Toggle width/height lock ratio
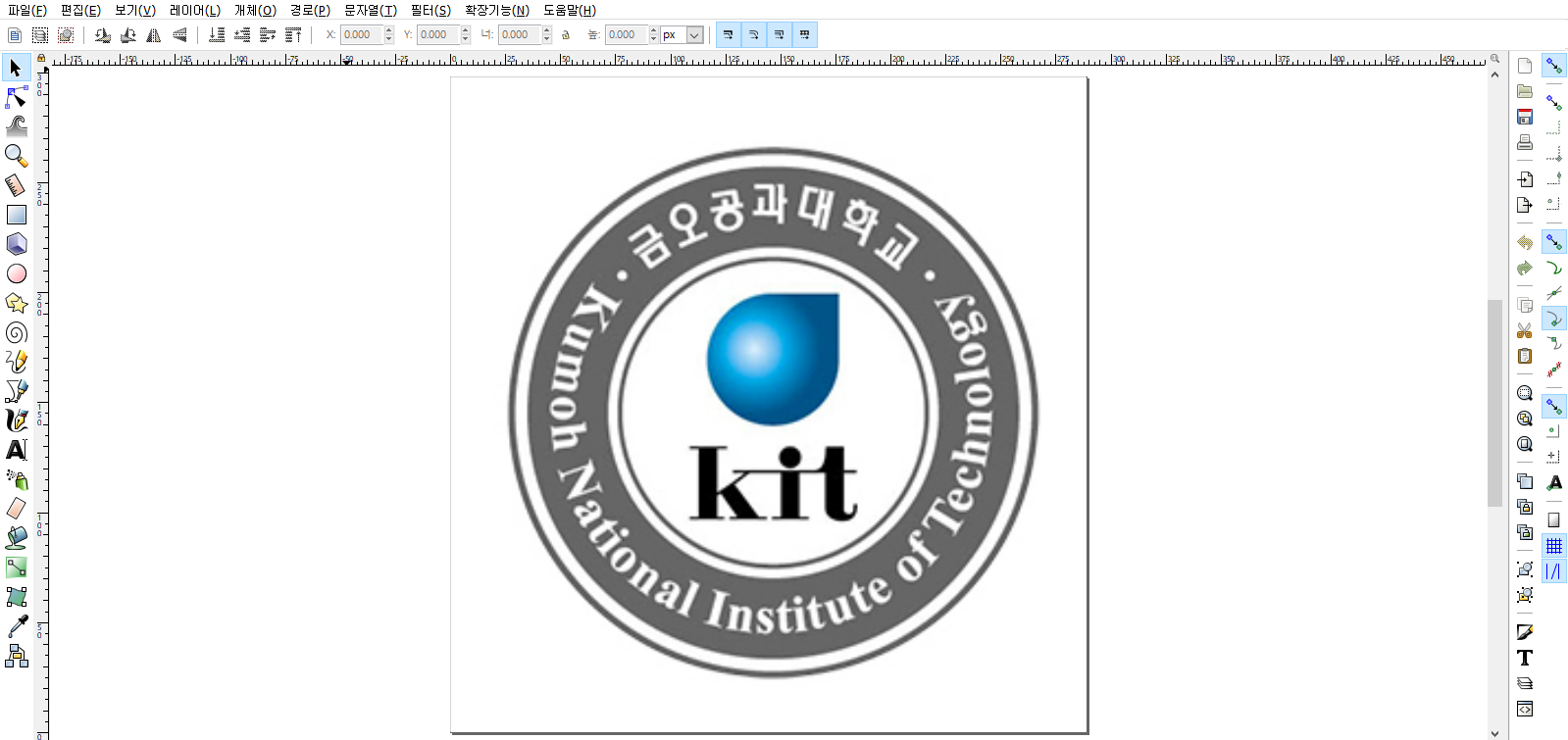1568x740 pixels. [x=566, y=35]
